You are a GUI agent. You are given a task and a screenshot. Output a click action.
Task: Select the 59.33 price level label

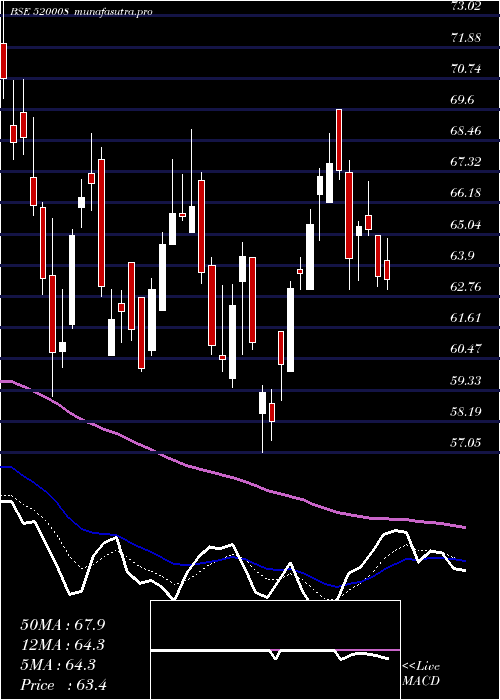pos(466,380)
